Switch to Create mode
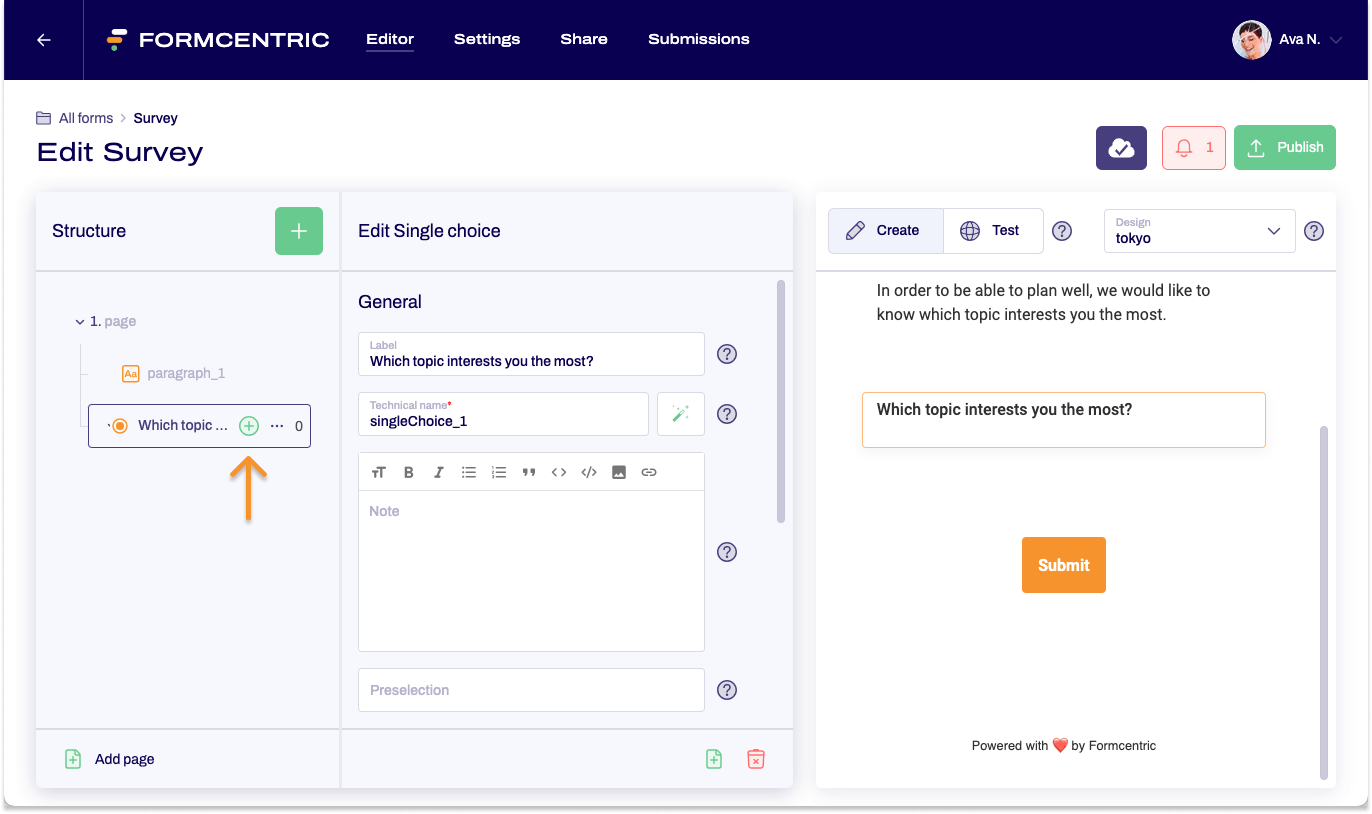Screen dimensions: 1372x814 (884, 231)
